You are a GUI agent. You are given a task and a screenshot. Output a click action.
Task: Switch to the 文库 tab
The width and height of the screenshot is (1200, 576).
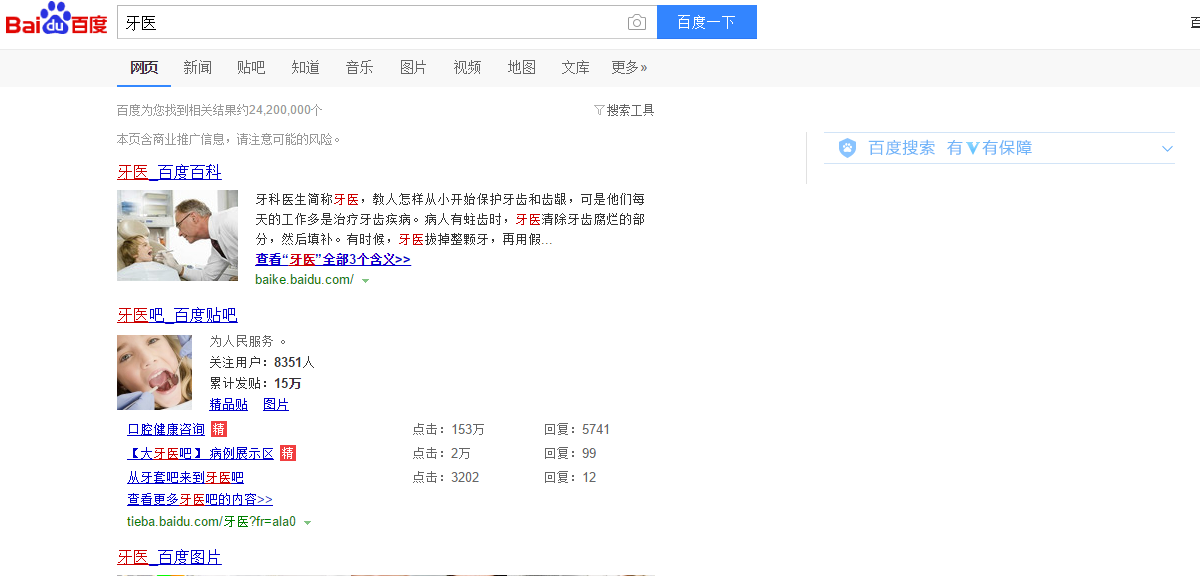pyautogui.click(x=575, y=67)
